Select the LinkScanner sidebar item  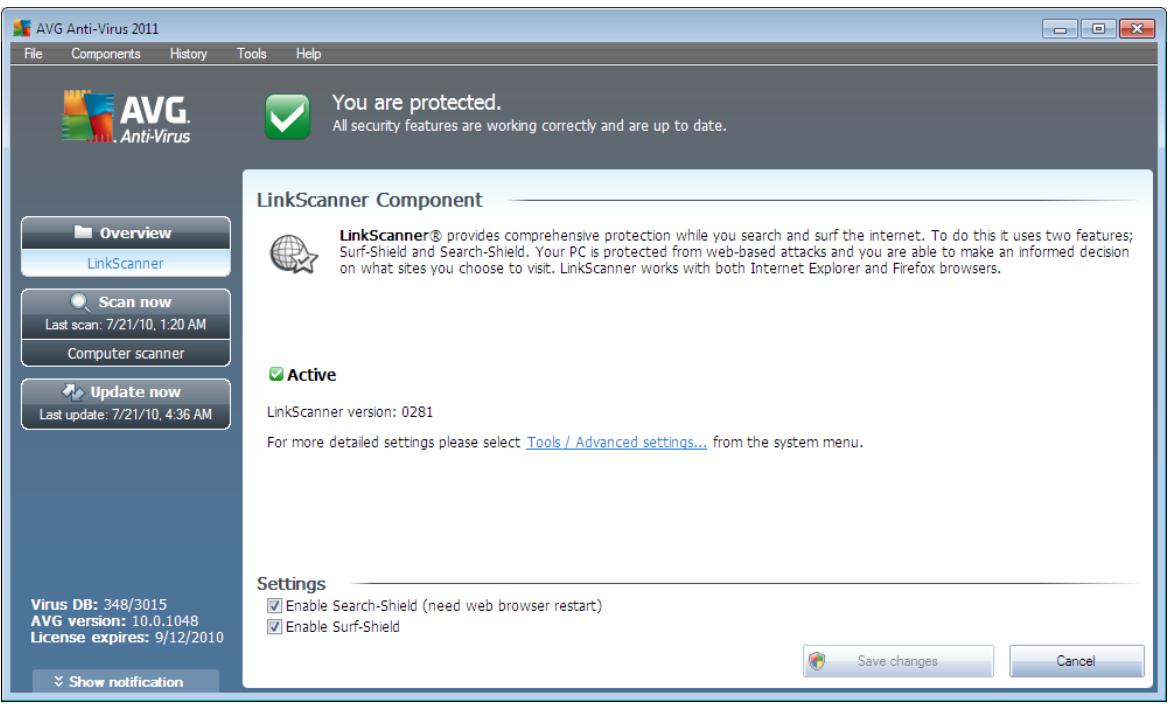pyautogui.click(x=125, y=263)
